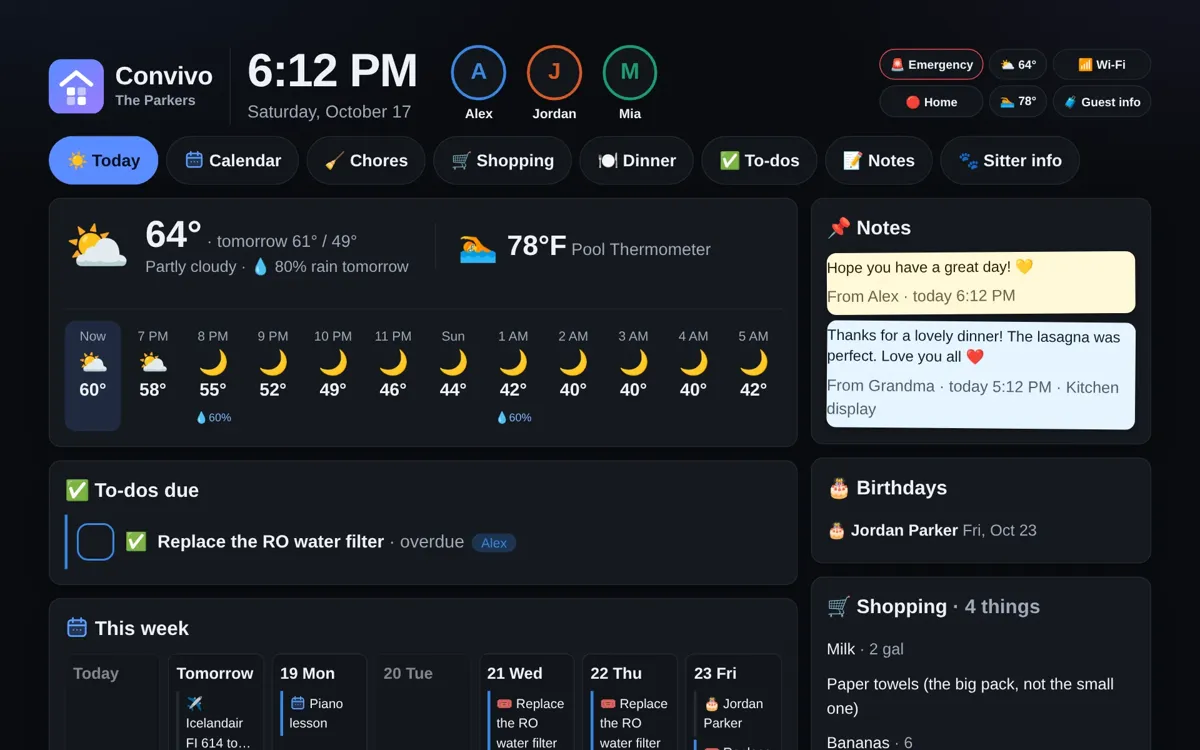Click the 64° weather pill in header
The width and height of the screenshot is (1200, 750).
1018,64
